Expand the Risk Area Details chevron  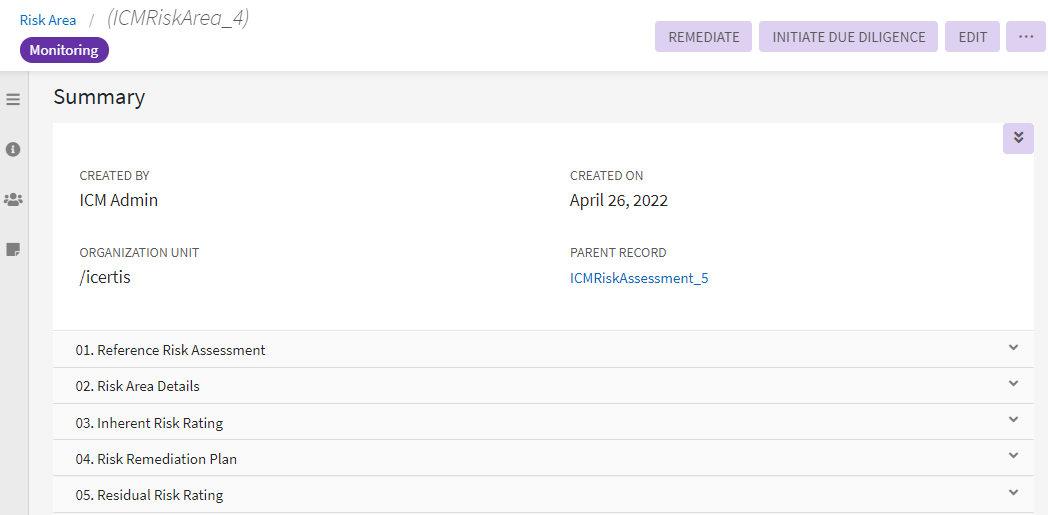tap(1013, 384)
